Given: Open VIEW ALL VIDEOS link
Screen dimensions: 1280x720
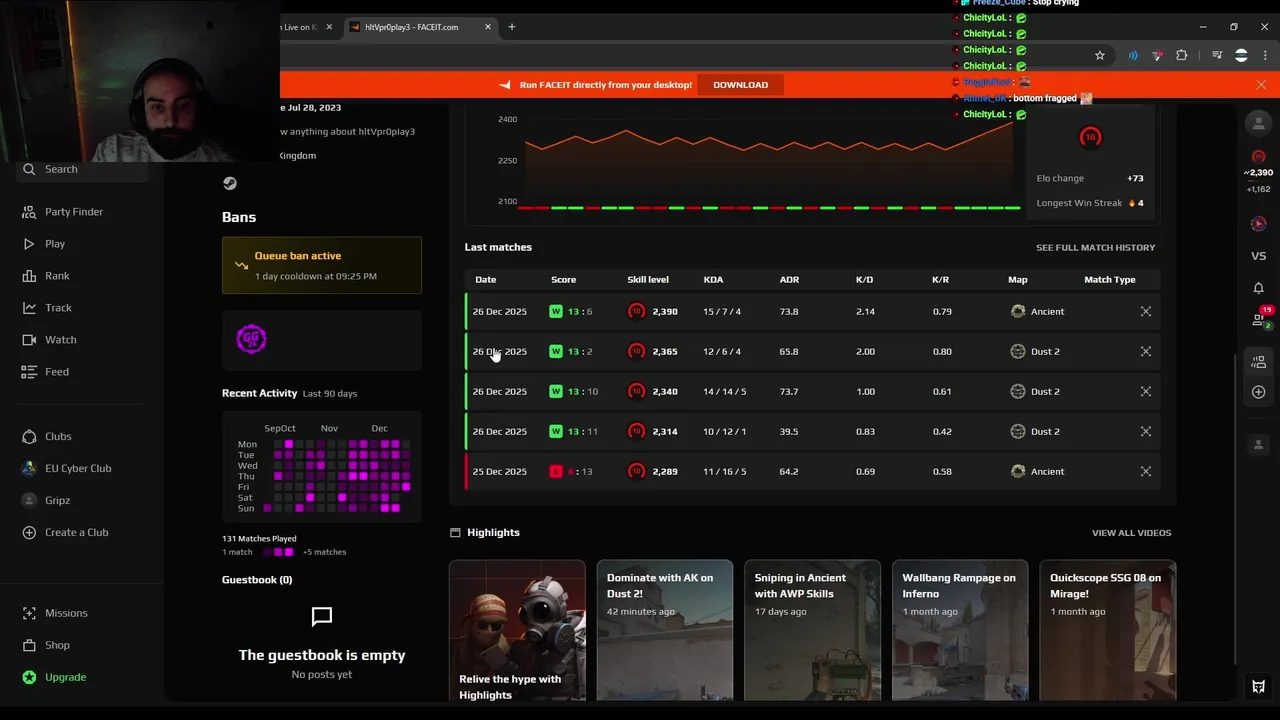Looking at the screenshot, I should click(x=1131, y=533).
